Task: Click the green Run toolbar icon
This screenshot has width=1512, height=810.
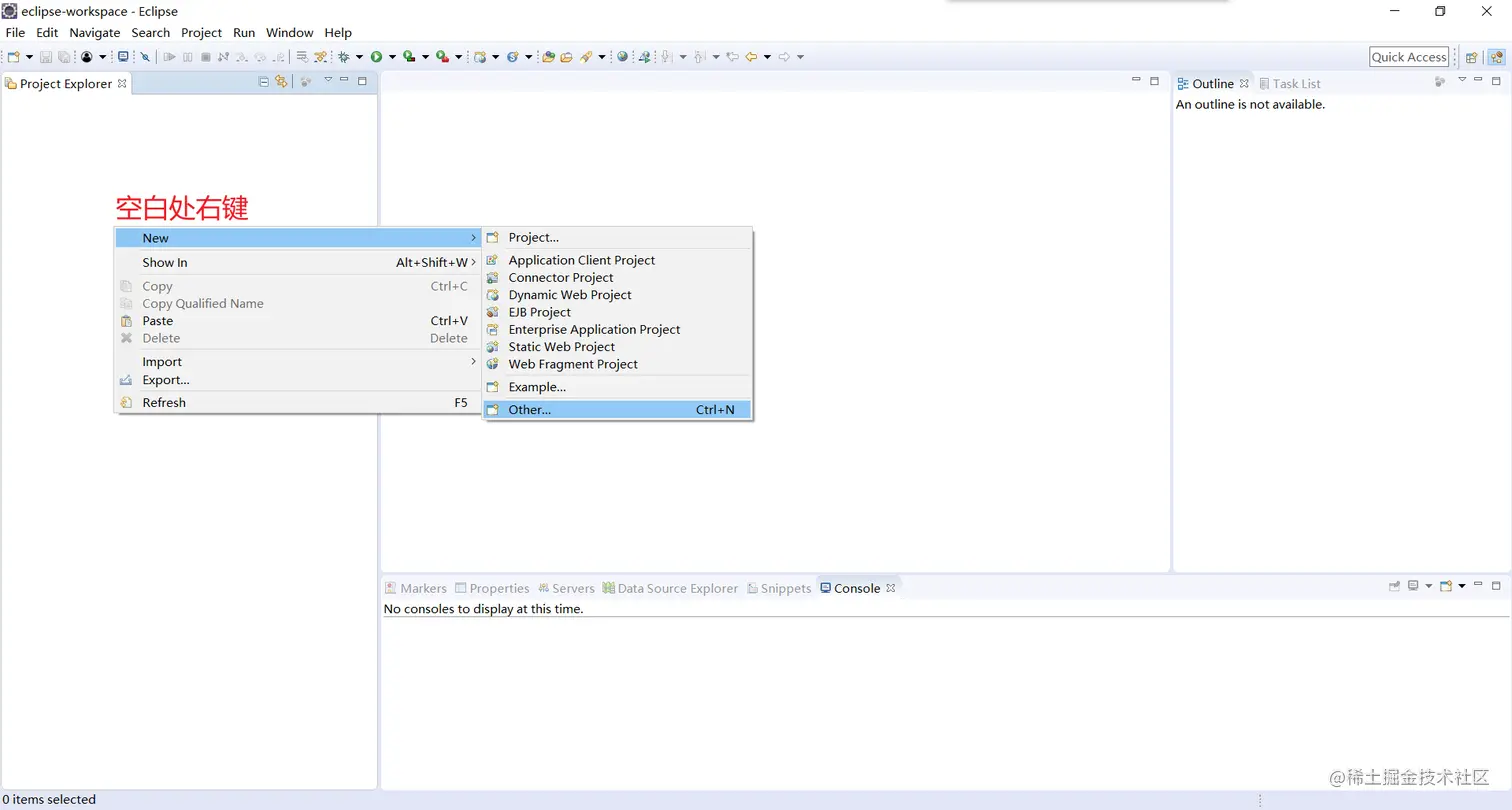Action: [x=376, y=57]
